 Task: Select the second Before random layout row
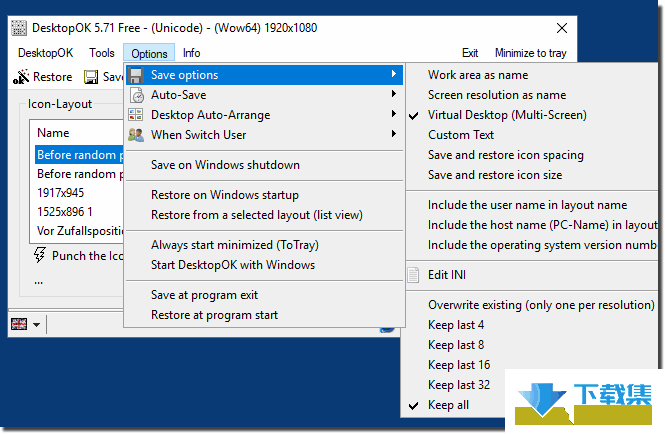point(79,174)
